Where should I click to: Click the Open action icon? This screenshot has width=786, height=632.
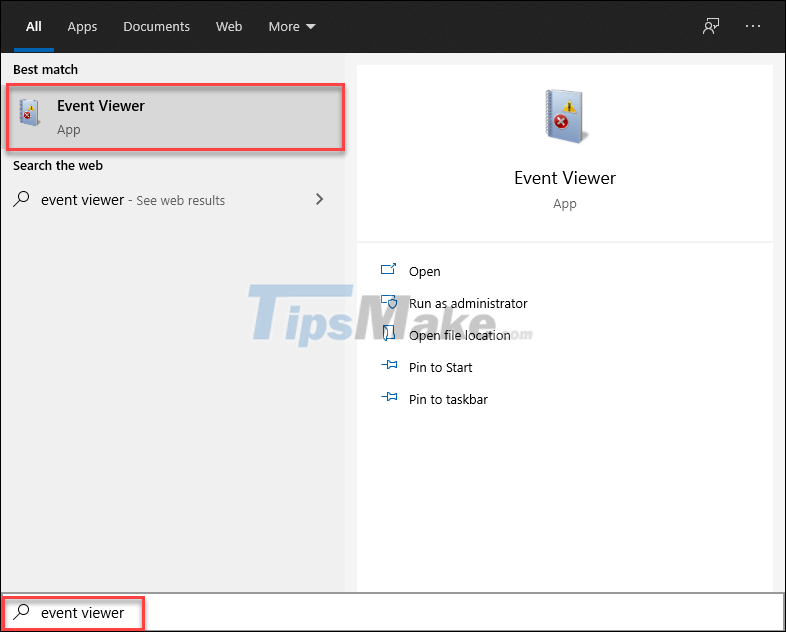tap(388, 269)
